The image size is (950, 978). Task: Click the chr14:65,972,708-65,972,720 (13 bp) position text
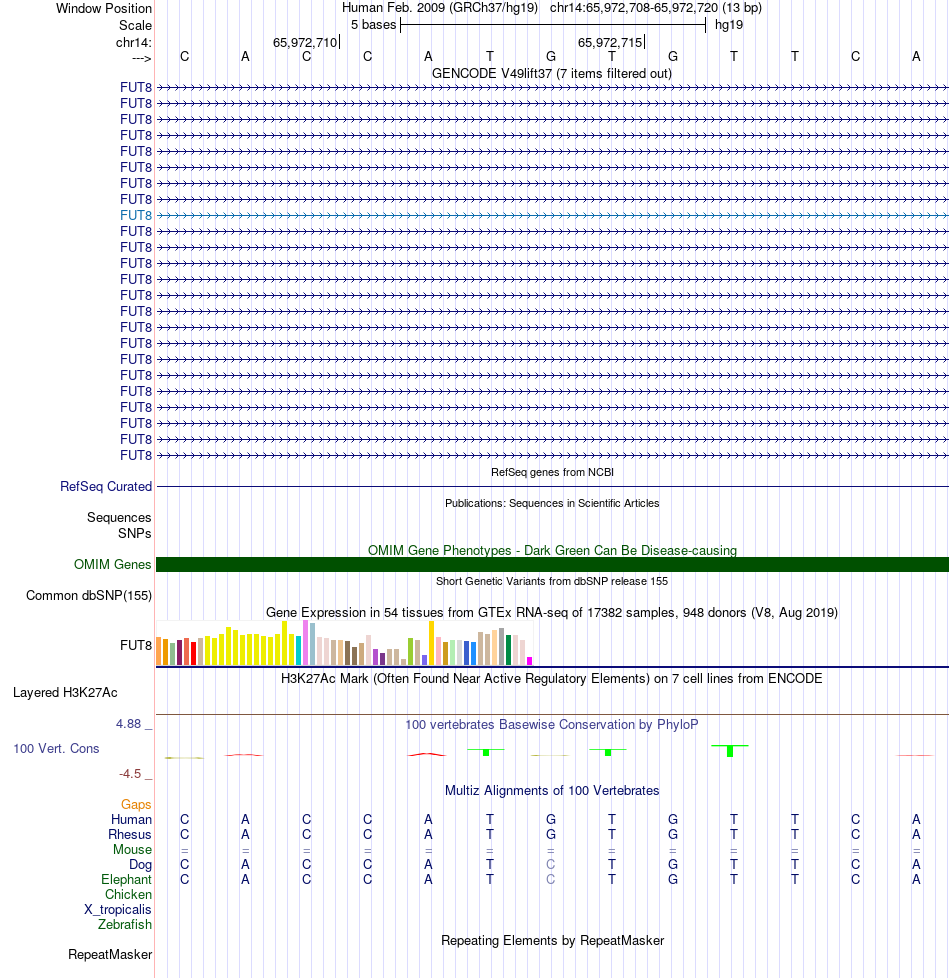coord(656,8)
